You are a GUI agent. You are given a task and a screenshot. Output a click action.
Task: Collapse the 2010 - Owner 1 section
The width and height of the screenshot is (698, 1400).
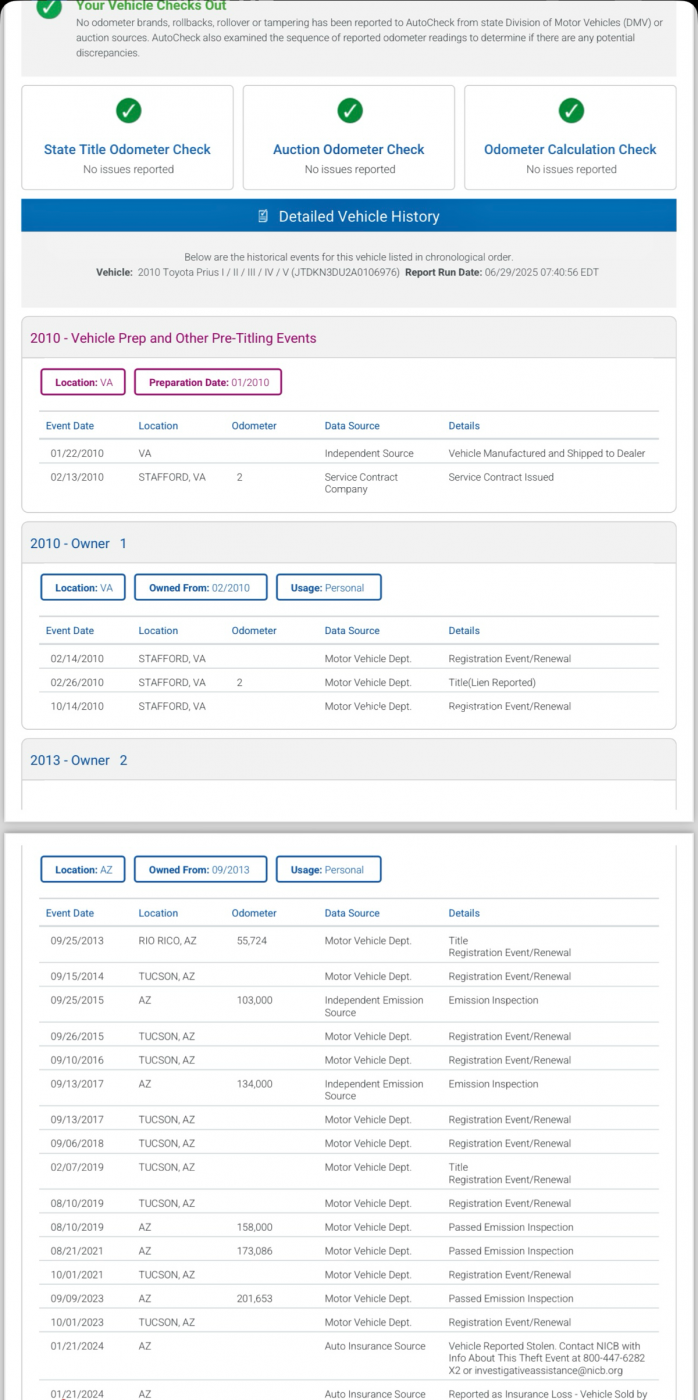(348, 543)
